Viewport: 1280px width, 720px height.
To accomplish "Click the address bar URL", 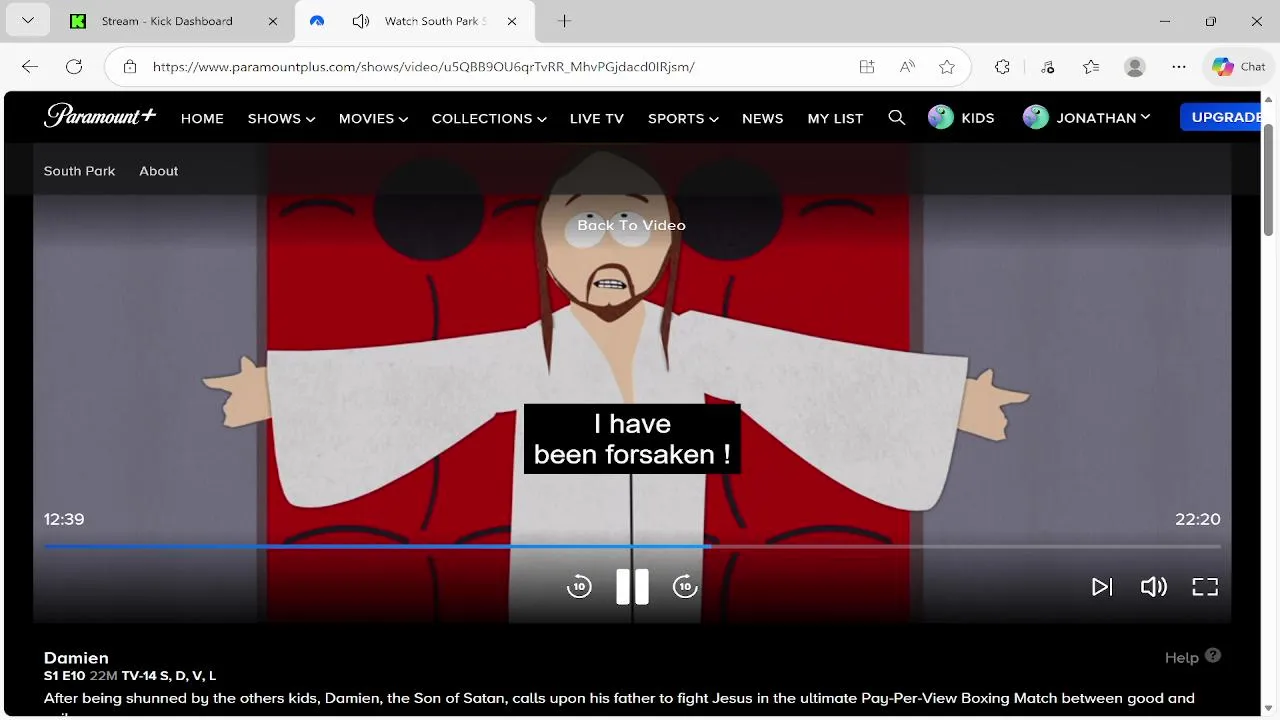I will click(x=424, y=67).
